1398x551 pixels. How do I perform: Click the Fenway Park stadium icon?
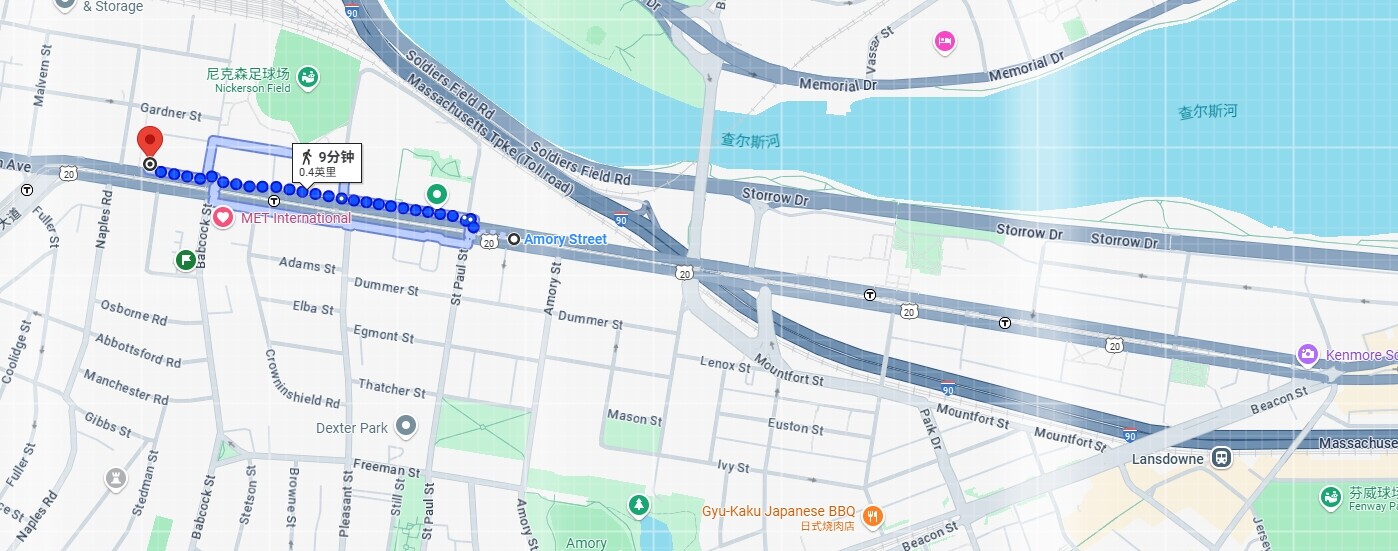click(x=1330, y=496)
